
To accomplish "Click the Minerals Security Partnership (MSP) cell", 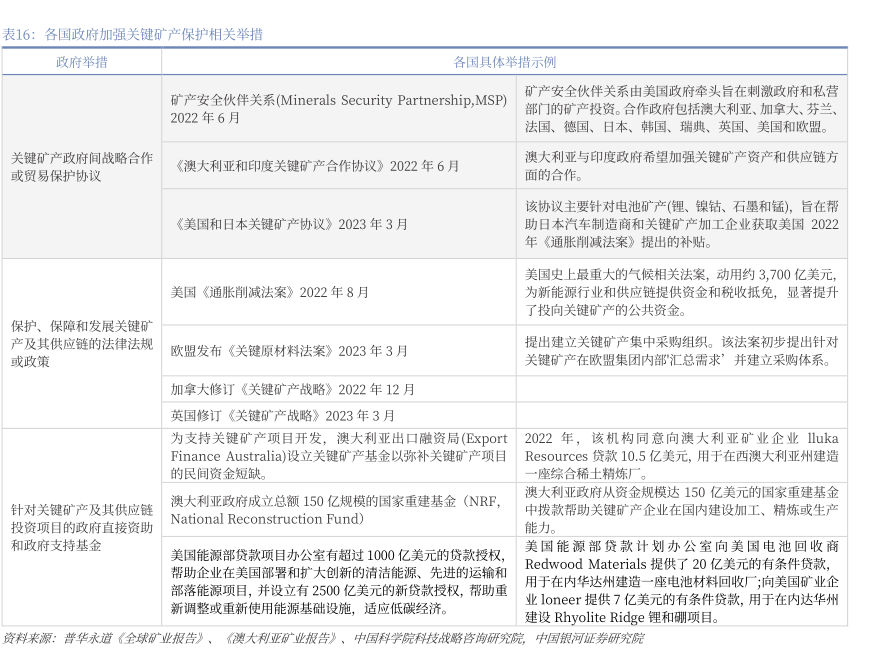I will 338,109.
